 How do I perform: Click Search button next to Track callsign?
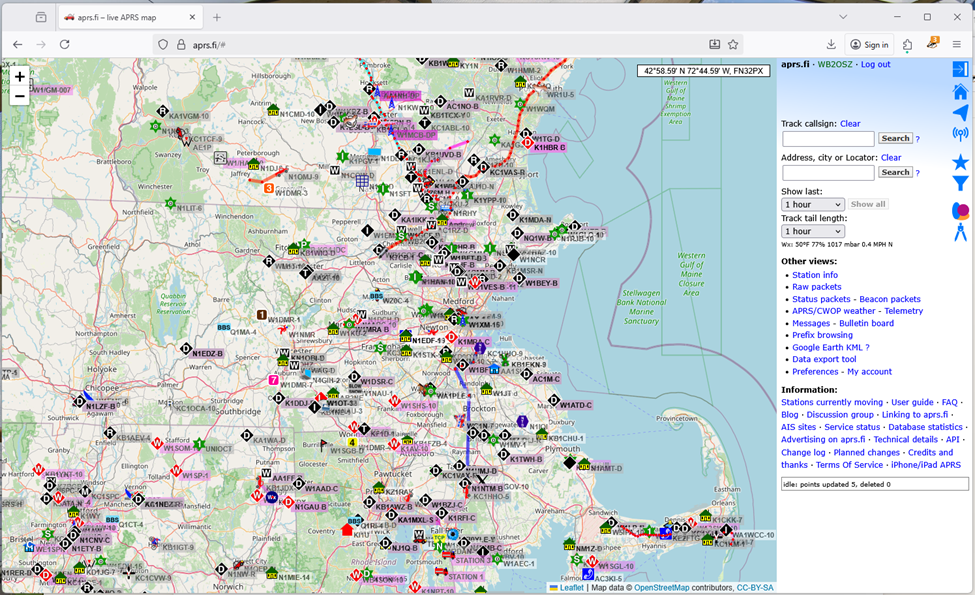895,139
